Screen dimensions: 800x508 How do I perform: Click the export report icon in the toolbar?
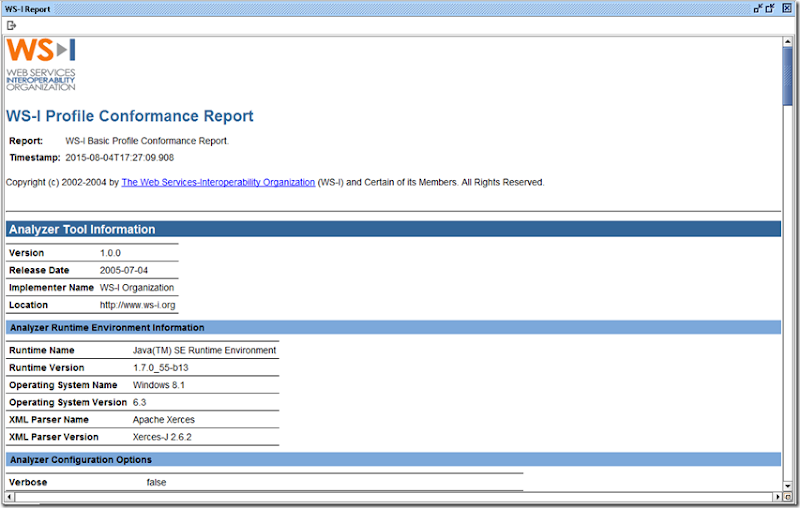(11, 26)
